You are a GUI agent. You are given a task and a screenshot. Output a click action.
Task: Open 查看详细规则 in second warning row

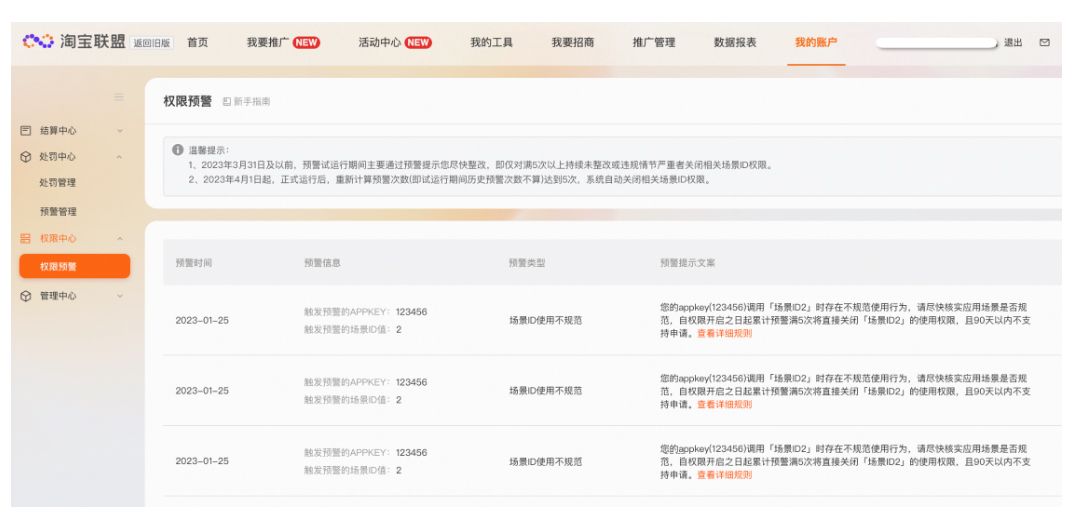724,404
